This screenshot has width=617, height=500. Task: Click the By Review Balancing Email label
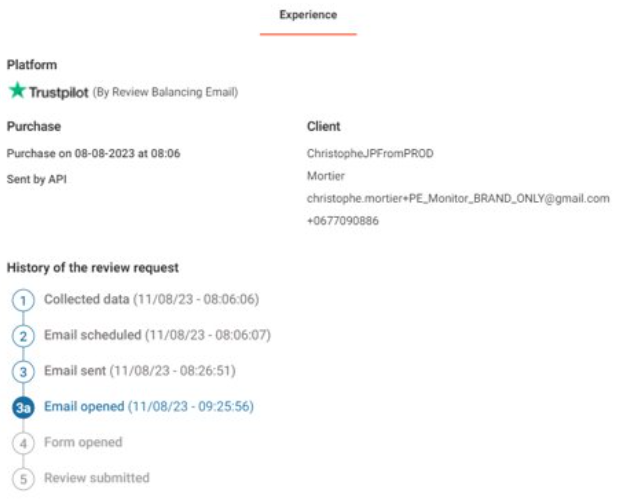click(165, 93)
